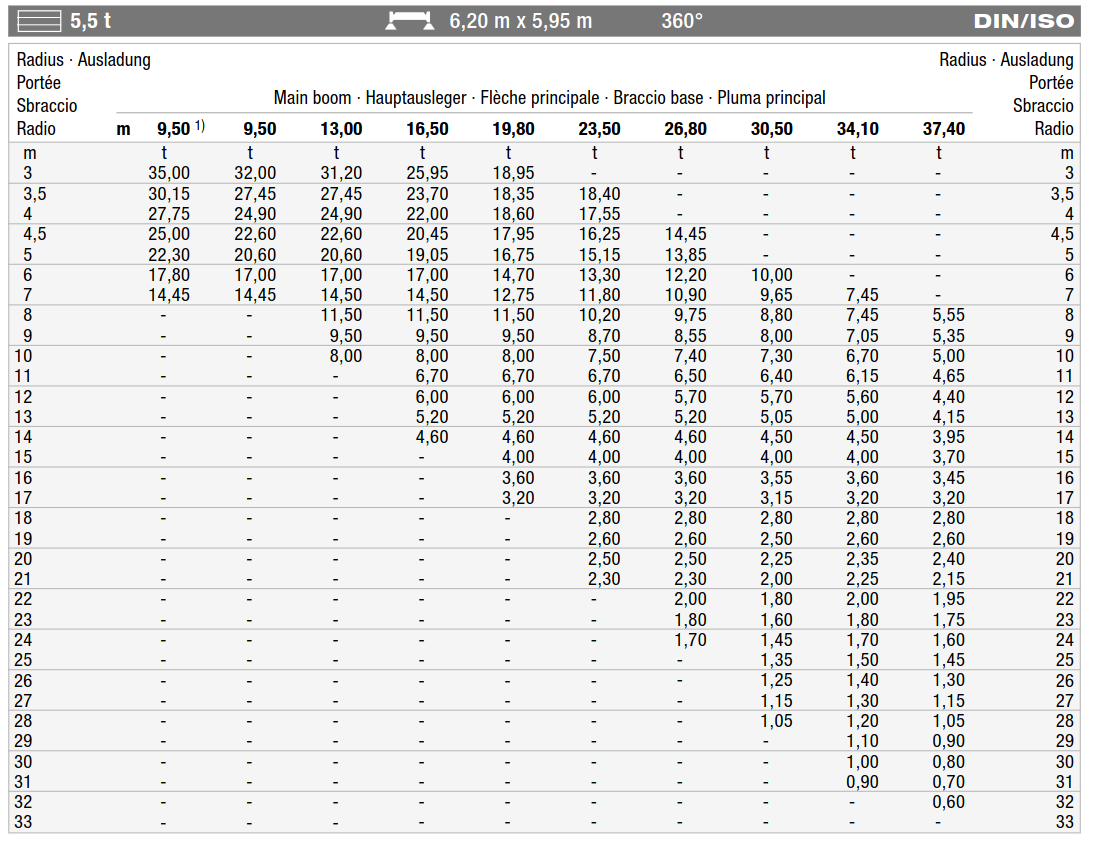The image size is (1095, 846).
Task: Select the 9,50 footnote 1) column header
Action: pyautogui.click(x=180, y=129)
